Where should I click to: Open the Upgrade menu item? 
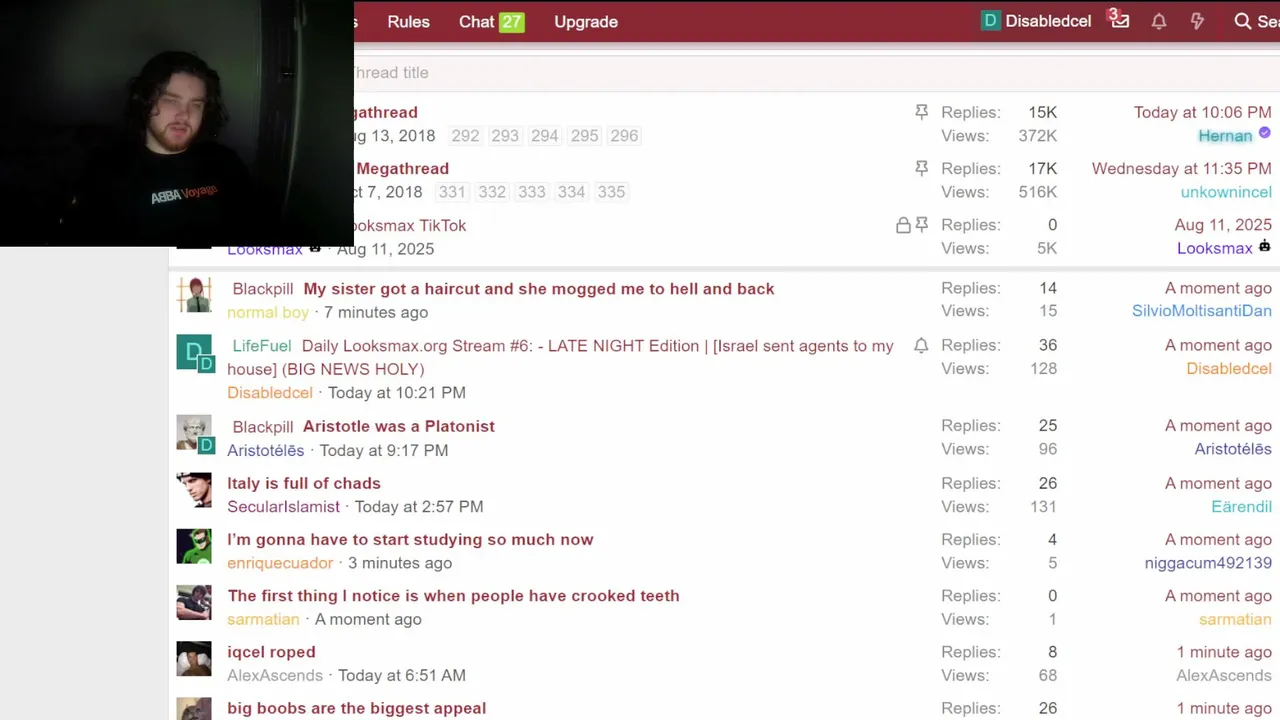pos(586,21)
